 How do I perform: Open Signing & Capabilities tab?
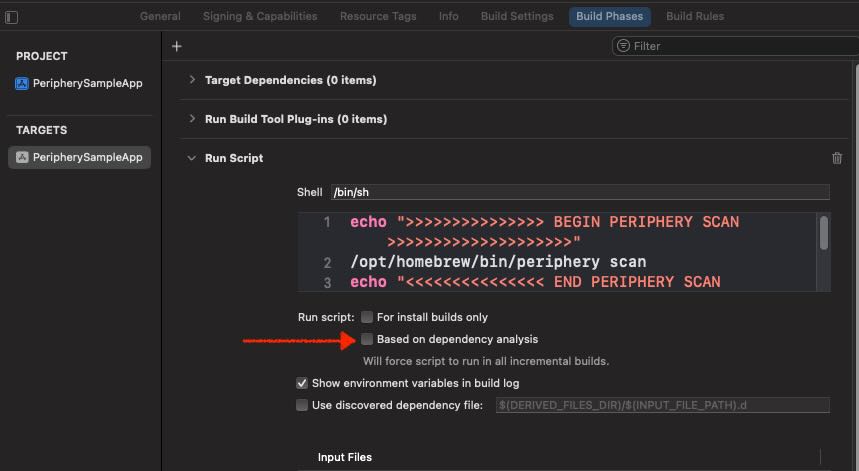260,16
